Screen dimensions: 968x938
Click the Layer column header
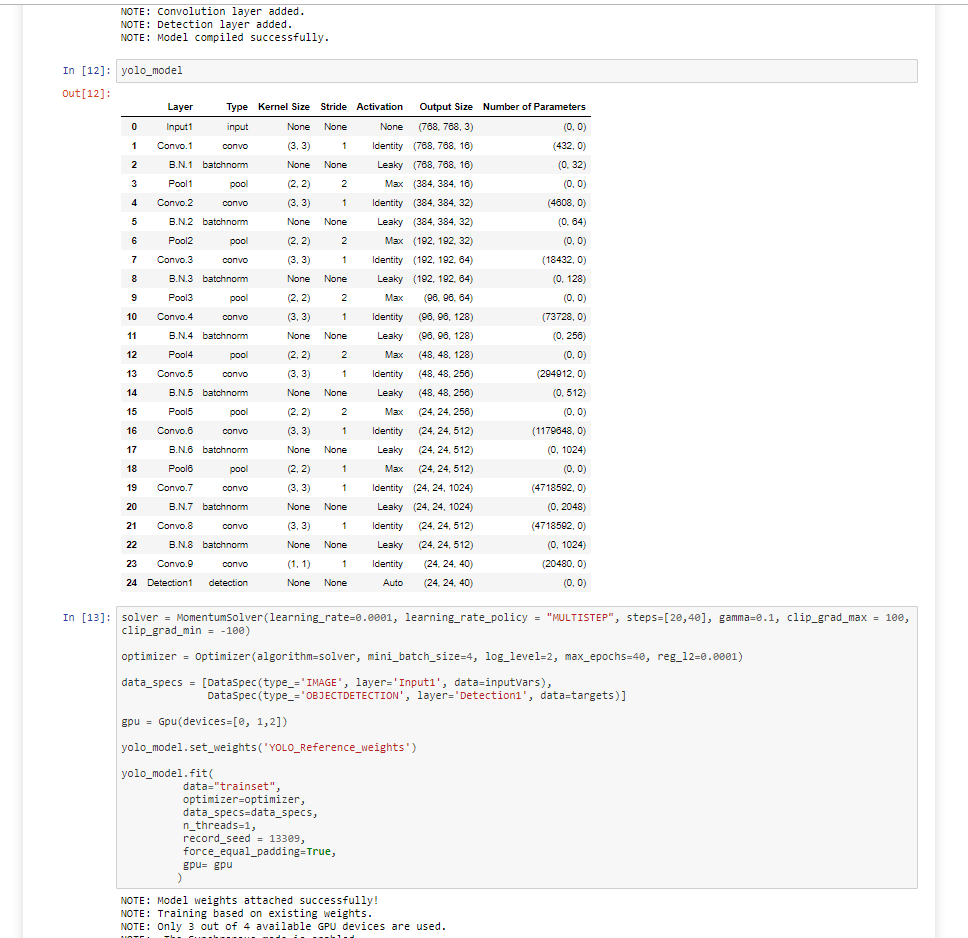click(x=180, y=107)
